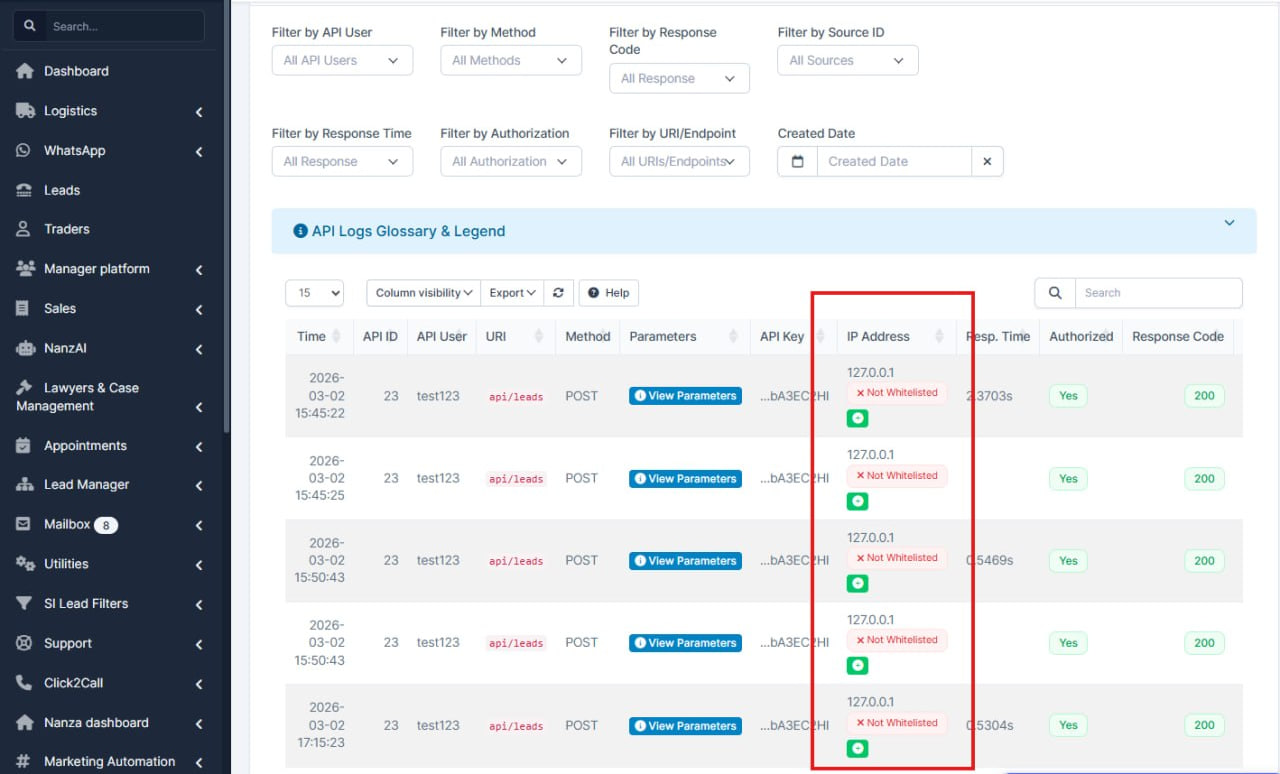1280x774 pixels.
Task: Click the sidebar search field
Action: tap(125, 26)
